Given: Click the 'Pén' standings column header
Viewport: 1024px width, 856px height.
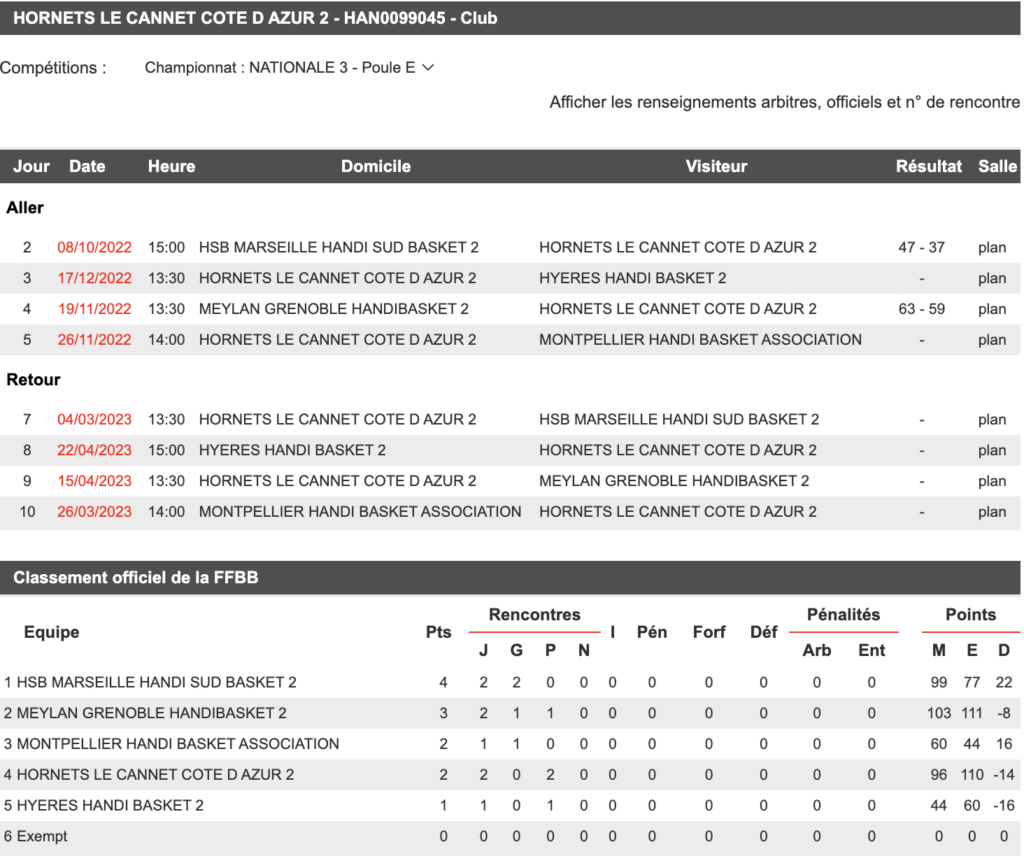Looking at the screenshot, I should pos(652,632).
